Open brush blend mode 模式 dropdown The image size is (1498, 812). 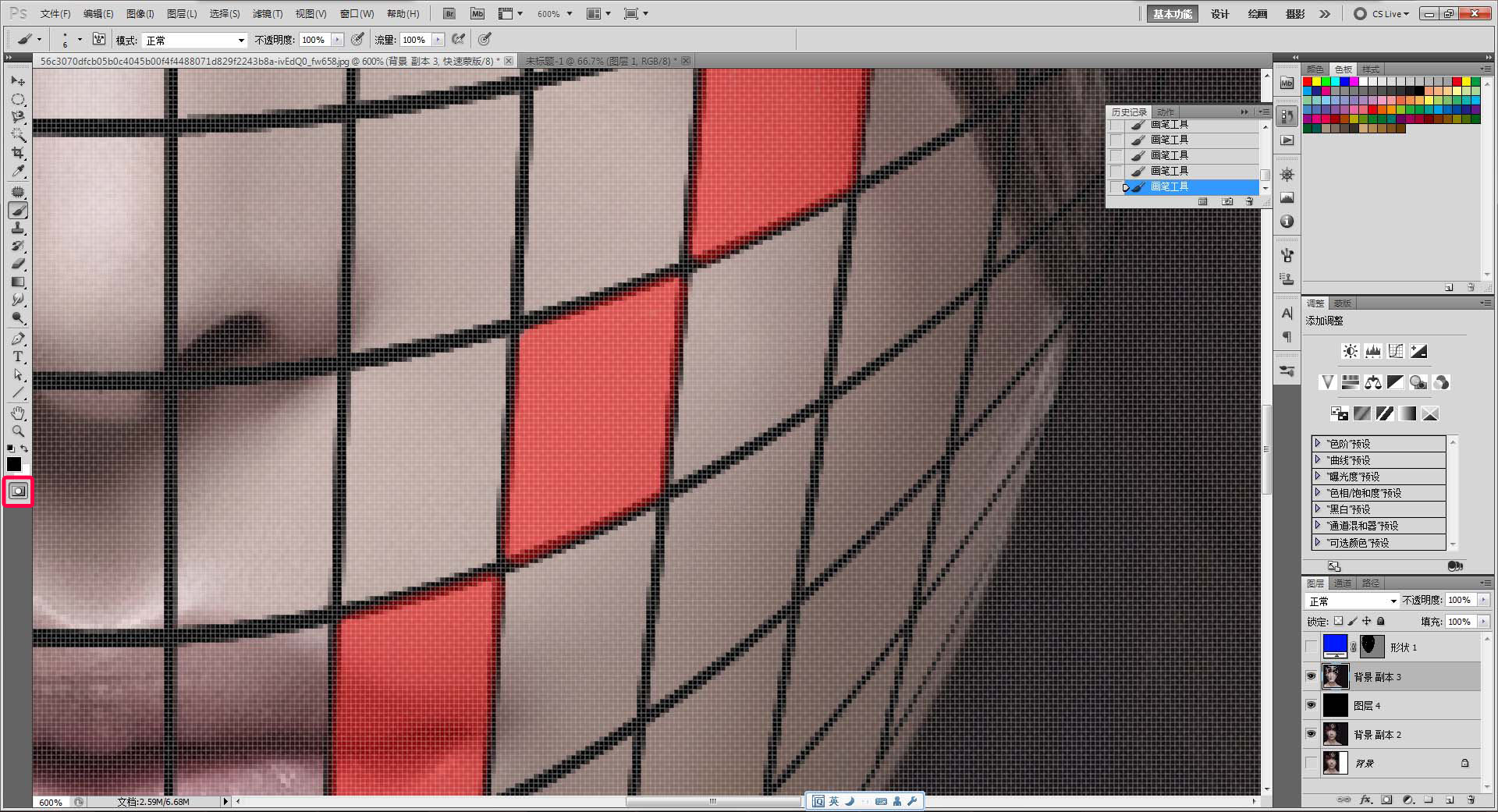click(194, 40)
